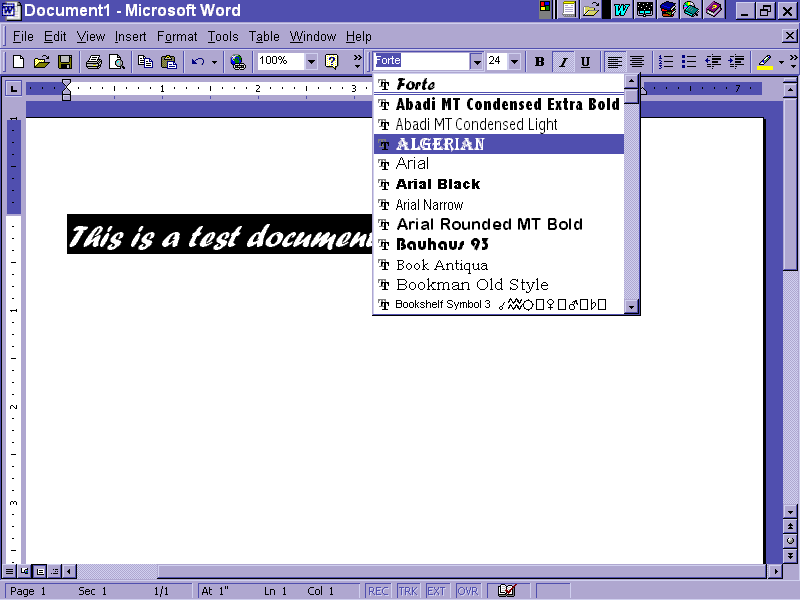Click the Increase Indent icon
800x600 pixels.
[x=737, y=62]
